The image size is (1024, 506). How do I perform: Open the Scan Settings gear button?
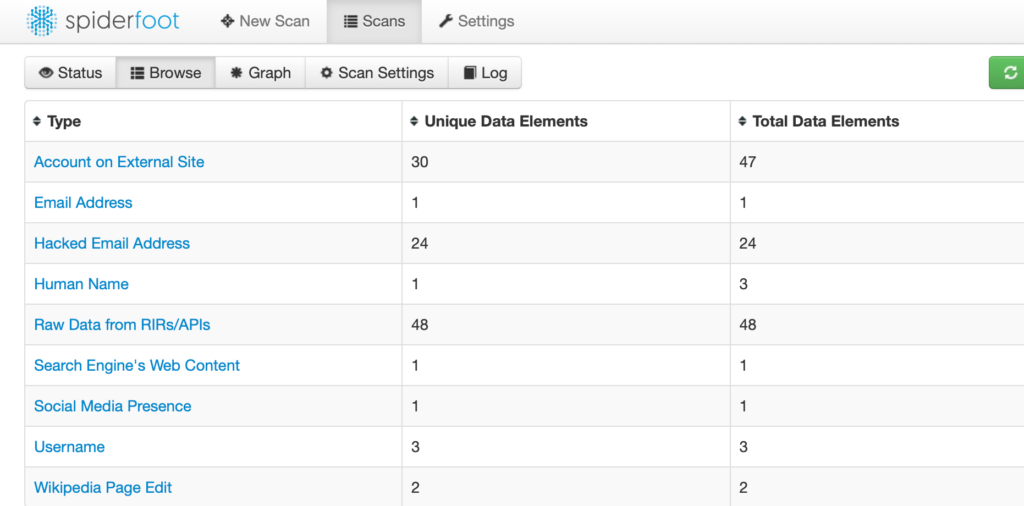(377, 72)
